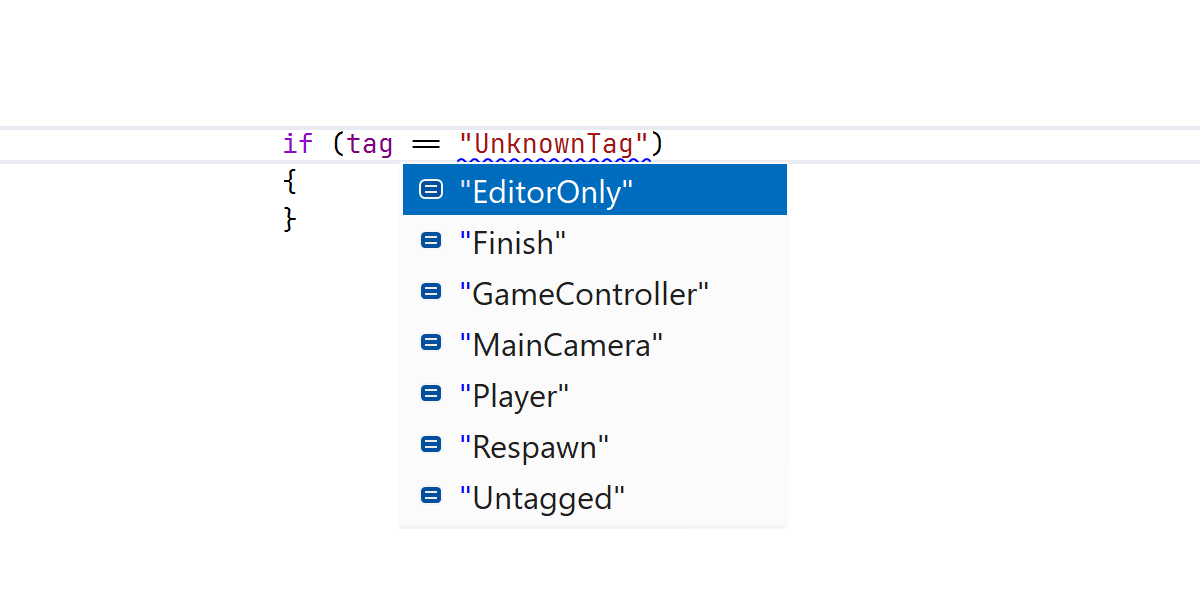This screenshot has width=1200, height=602.
Task: Click the opening curly brace
Action: click(x=290, y=182)
